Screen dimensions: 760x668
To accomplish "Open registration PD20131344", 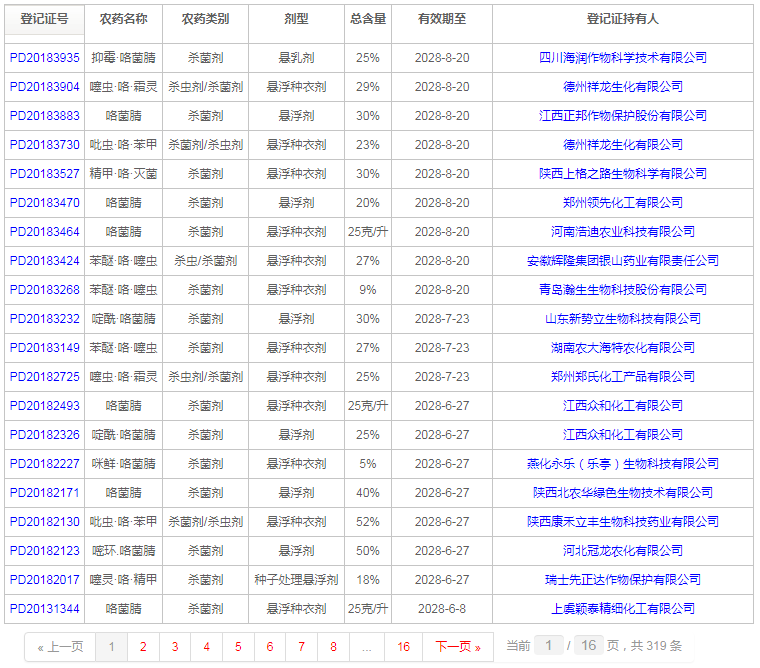I will (45, 609).
